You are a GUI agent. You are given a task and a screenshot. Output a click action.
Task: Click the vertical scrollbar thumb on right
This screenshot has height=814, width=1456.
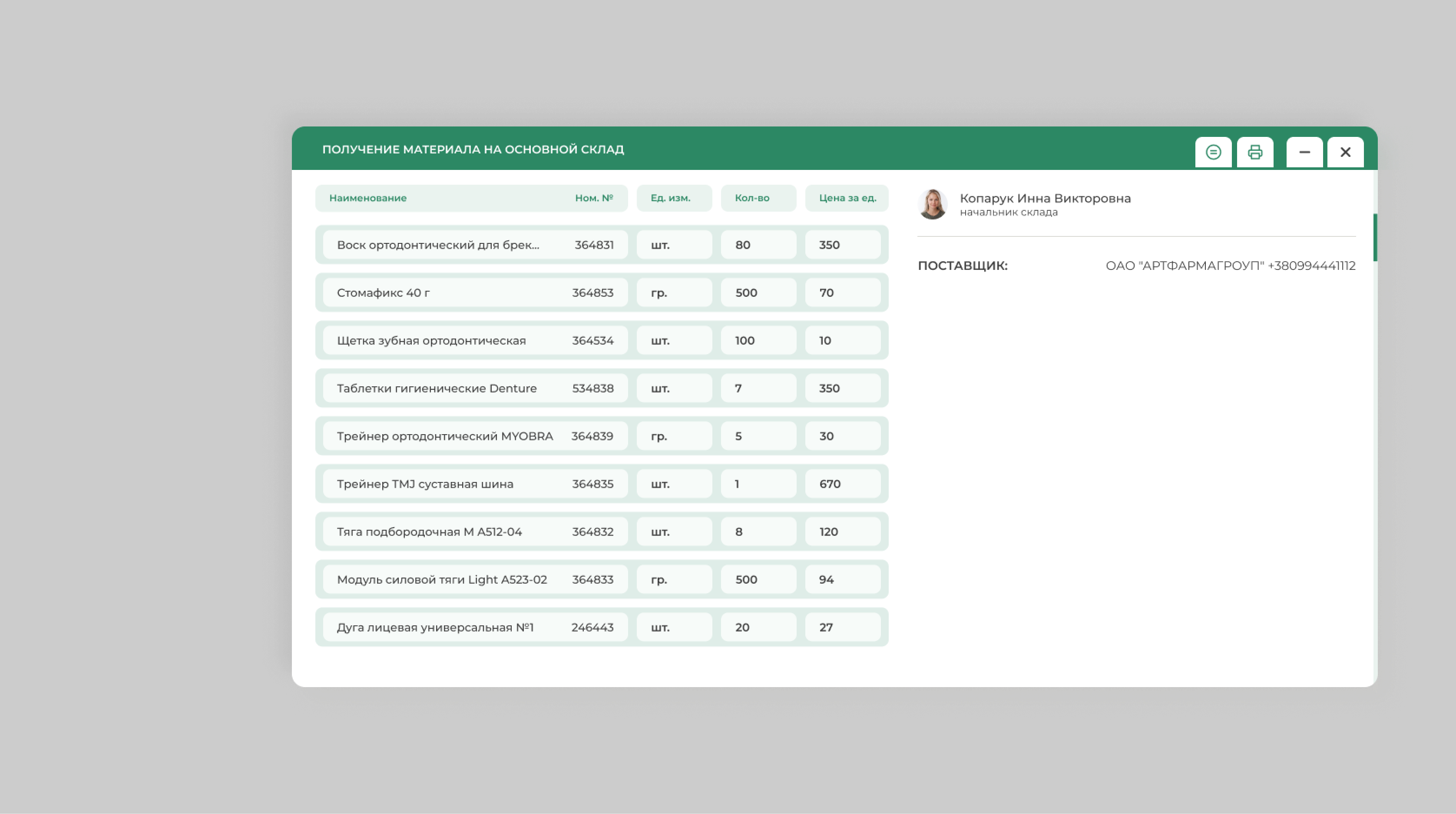1375,238
